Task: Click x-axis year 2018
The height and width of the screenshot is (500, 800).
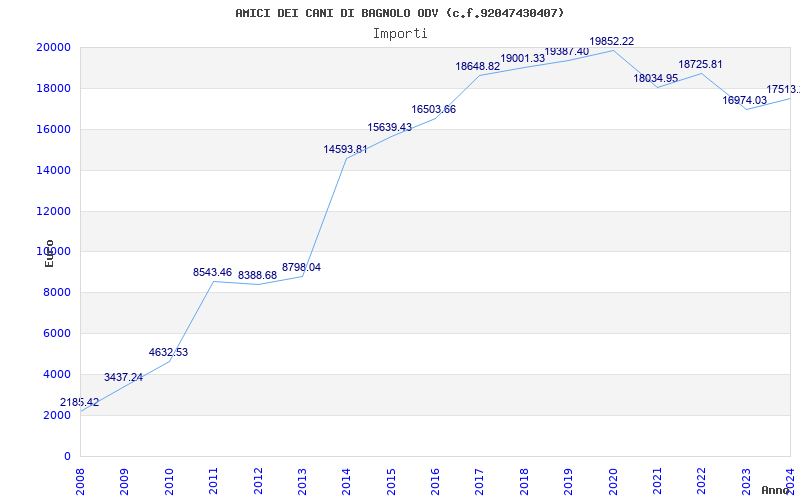Action: pyautogui.click(x=524, y=482)
